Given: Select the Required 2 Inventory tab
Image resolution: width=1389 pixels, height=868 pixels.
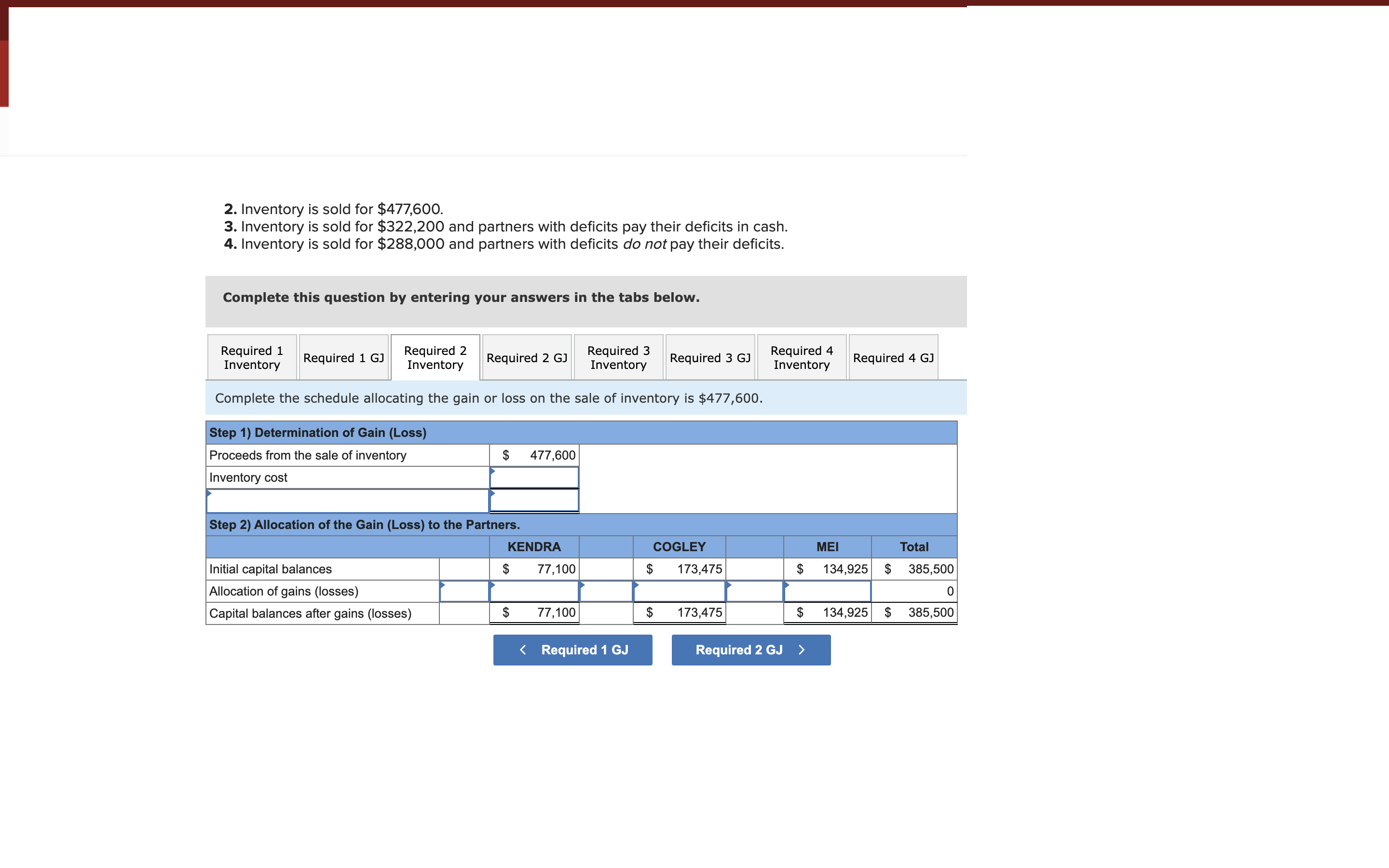Looking at the screenshot, I should tap(435, 357).
